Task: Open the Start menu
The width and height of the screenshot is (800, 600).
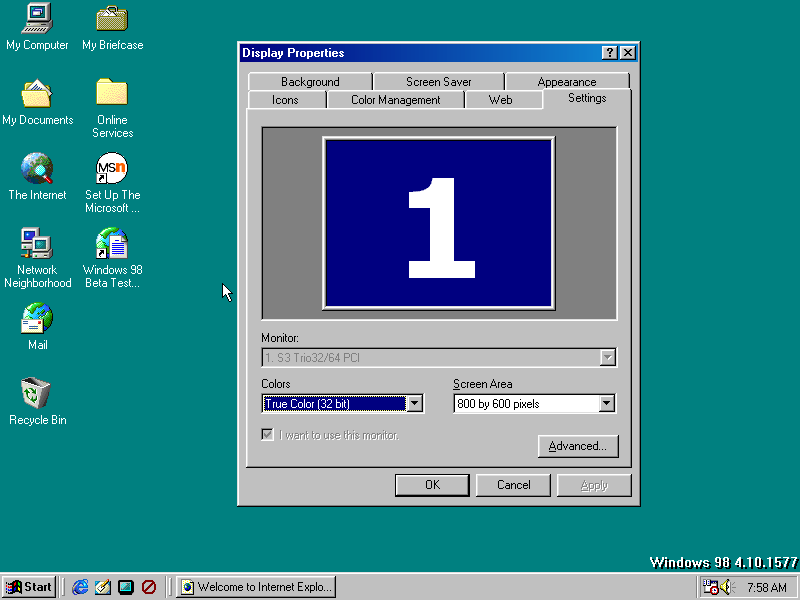Action: (x=29, y=587)
